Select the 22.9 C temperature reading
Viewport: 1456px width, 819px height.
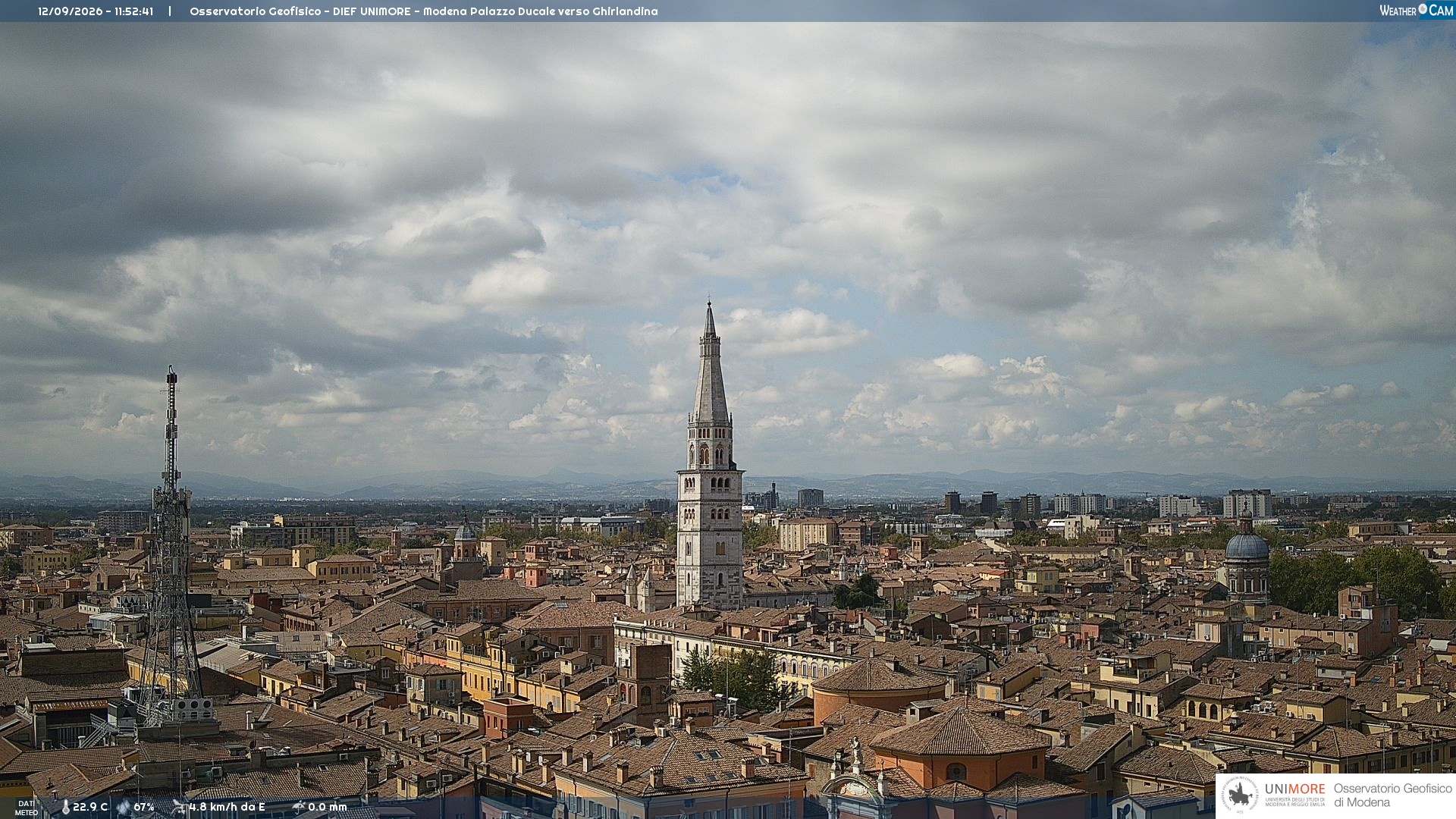pos(90,807)
